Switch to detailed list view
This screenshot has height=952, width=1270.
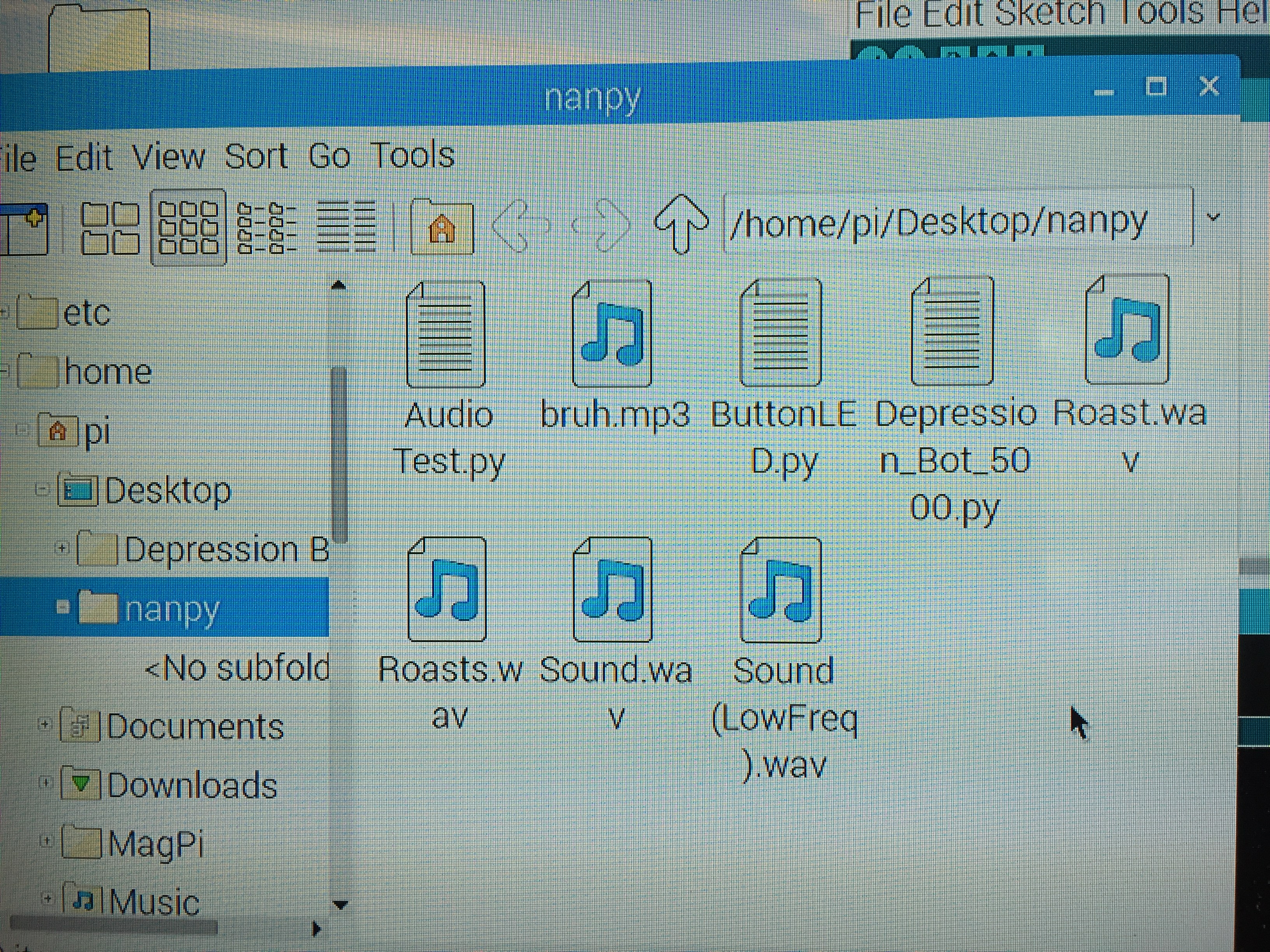pyautogui.click(x=346, y=228)
